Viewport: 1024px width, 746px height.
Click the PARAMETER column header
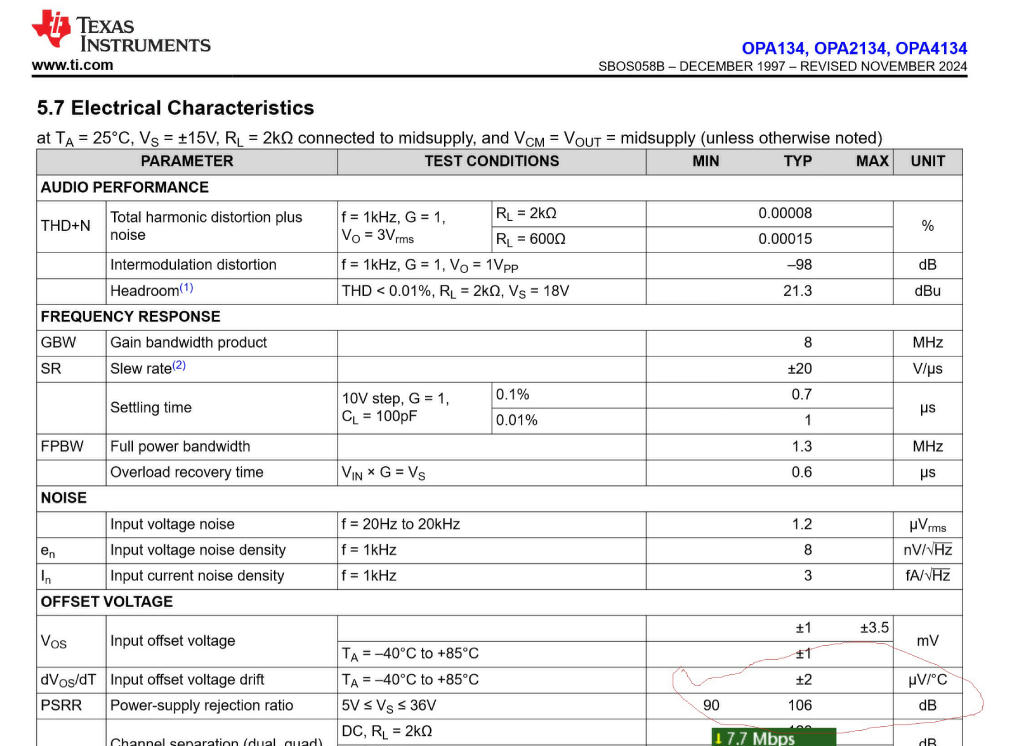pyautogui.click(x=187, y=161)
